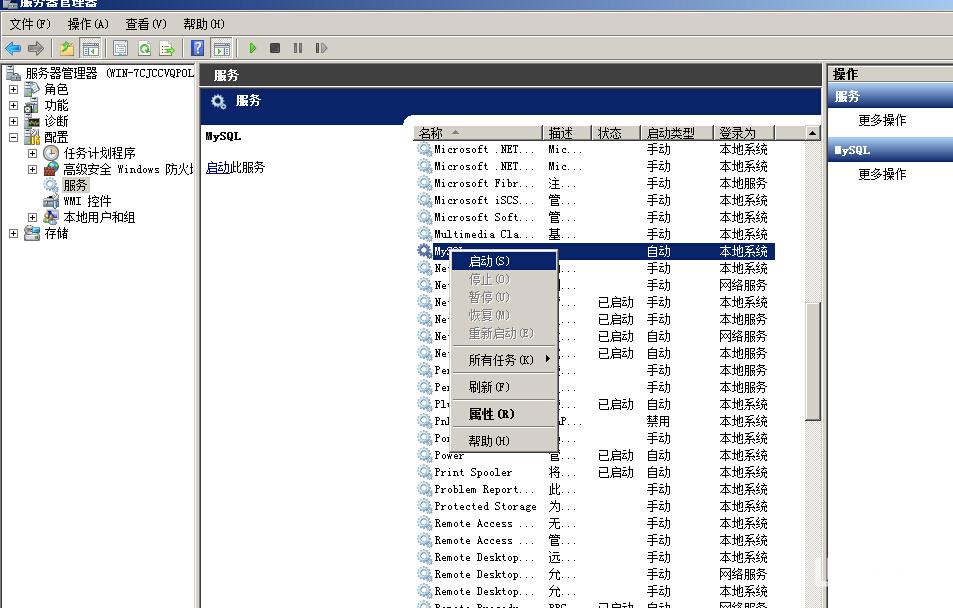Expand the 存储 (Storage) tree node
This screenshot has height=608, width=953.
click(14, 233)
